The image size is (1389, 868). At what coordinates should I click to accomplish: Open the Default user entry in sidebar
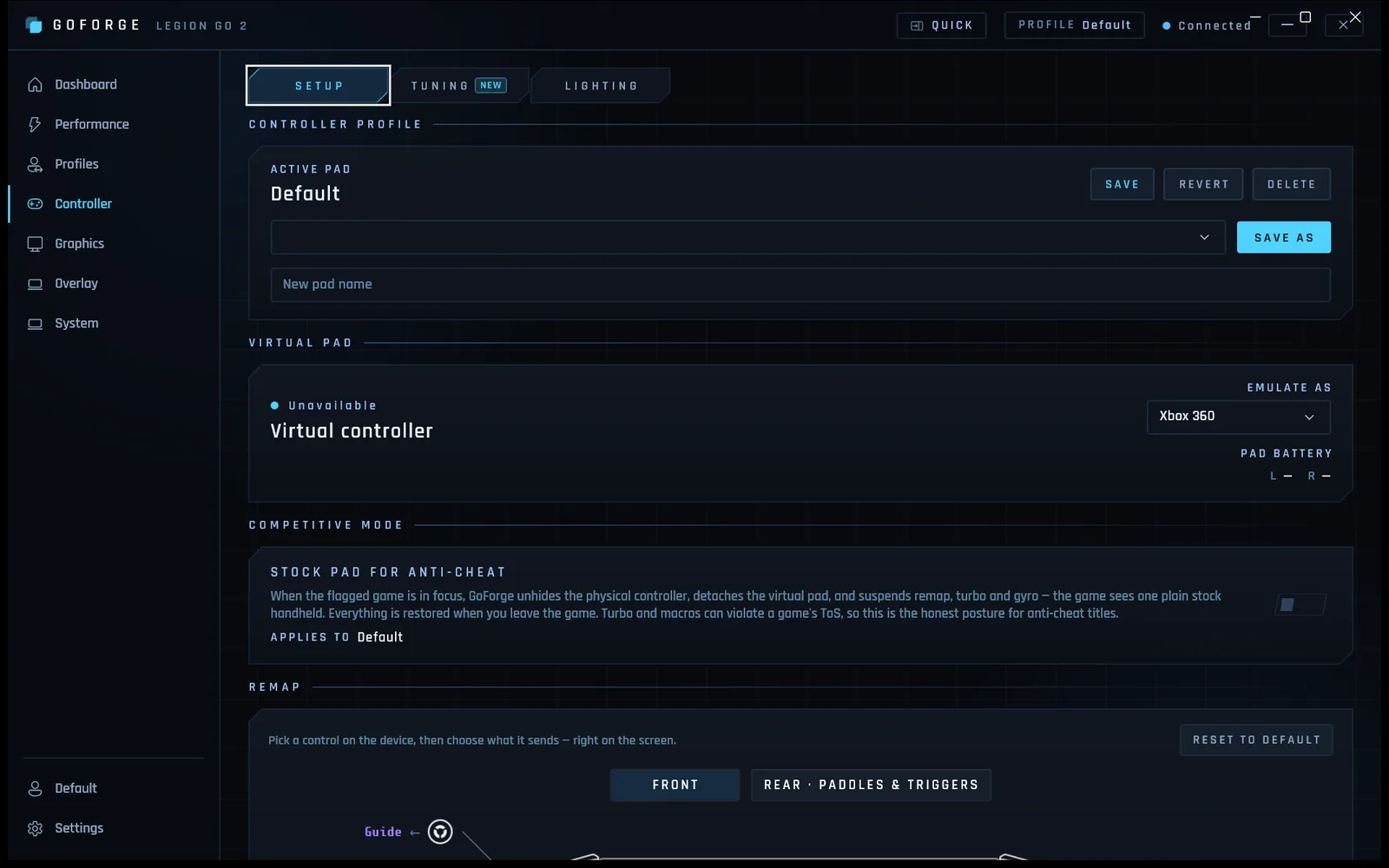pyautogui.click(x=113, y=788)
